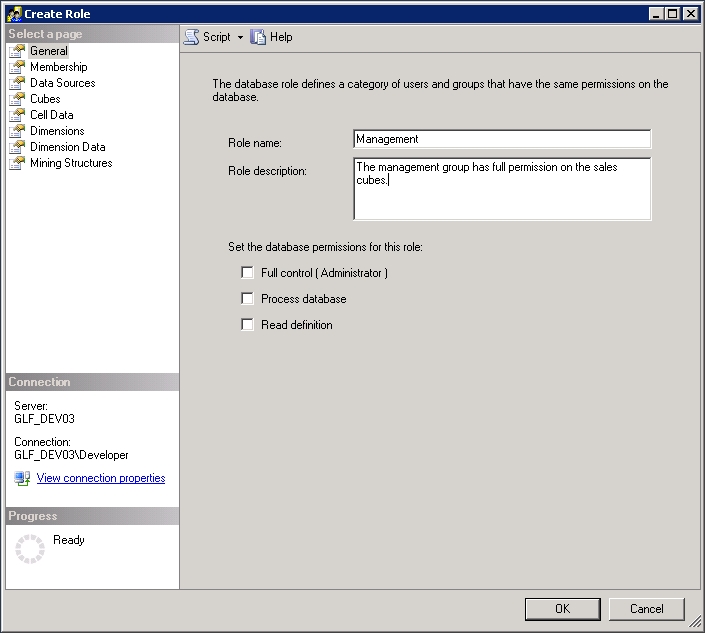Click the progress spinner indicator
705x633 pixels.
[30, 548]
